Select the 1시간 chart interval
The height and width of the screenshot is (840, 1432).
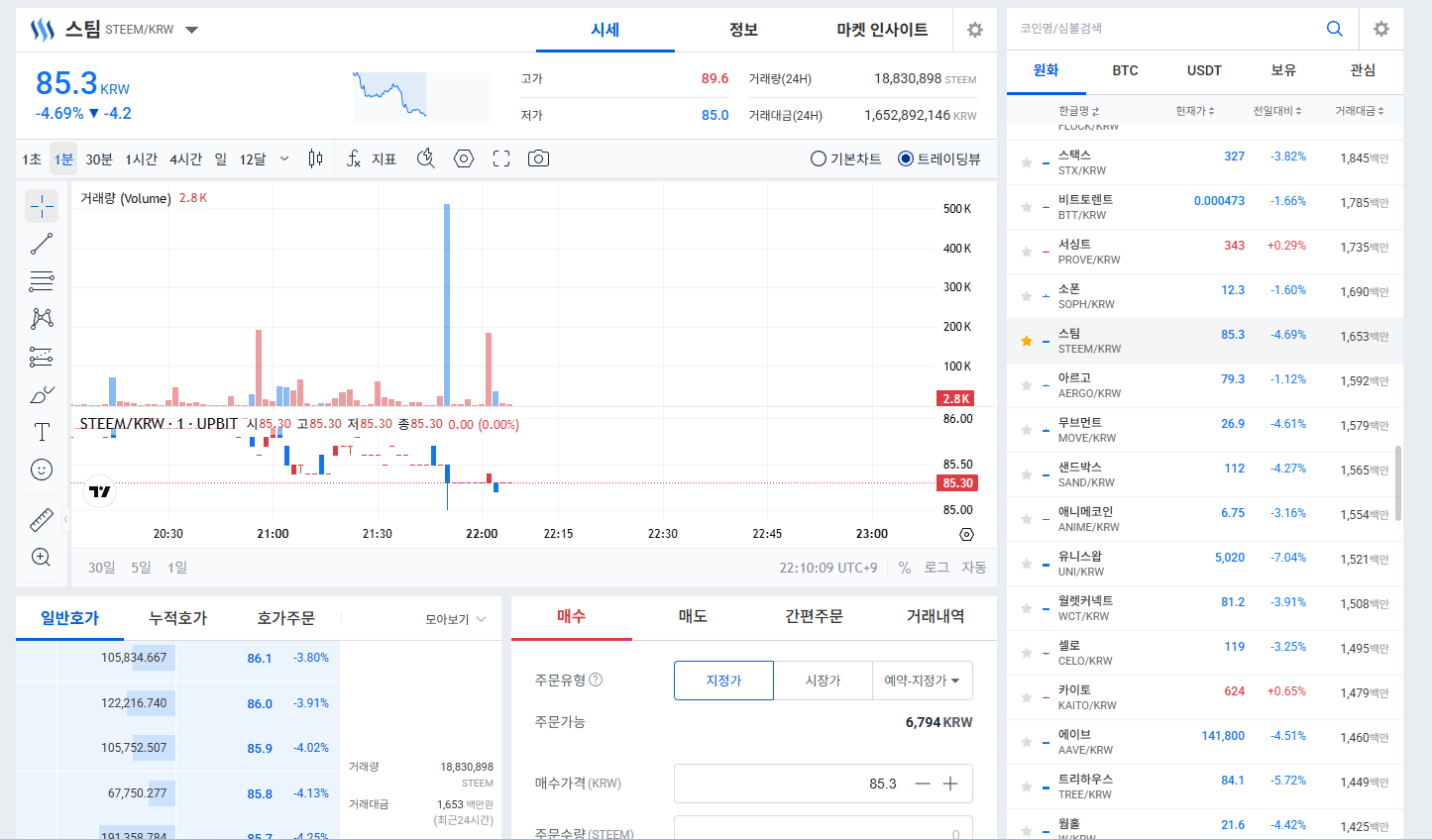click(141, 158)
